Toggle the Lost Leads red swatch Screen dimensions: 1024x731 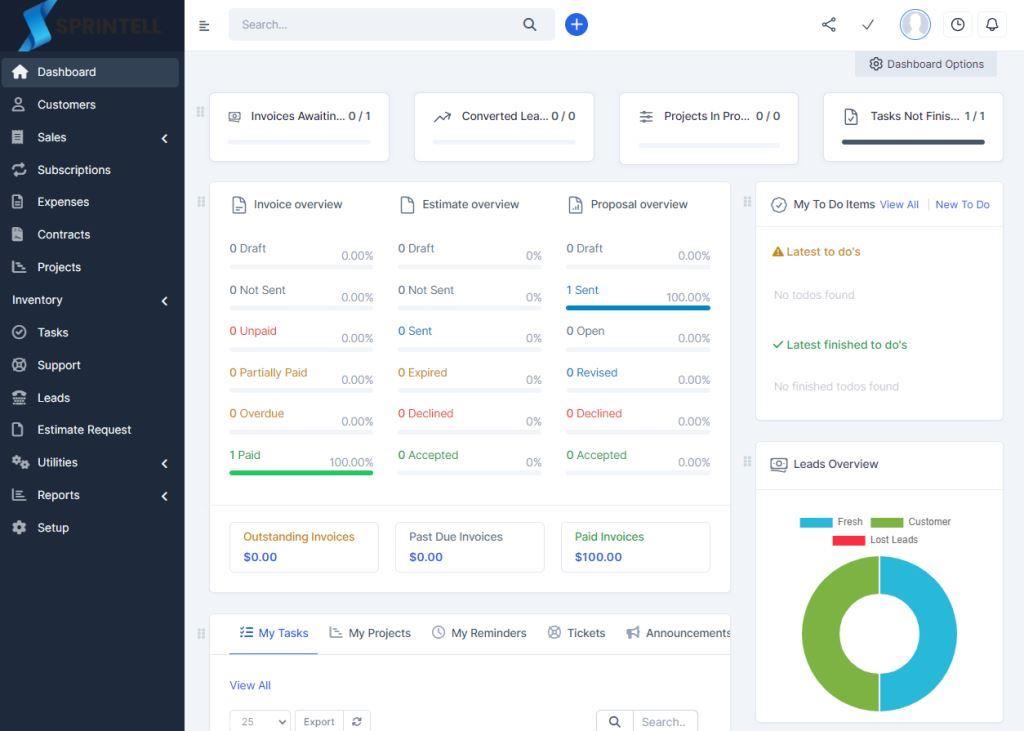[848, 540]
